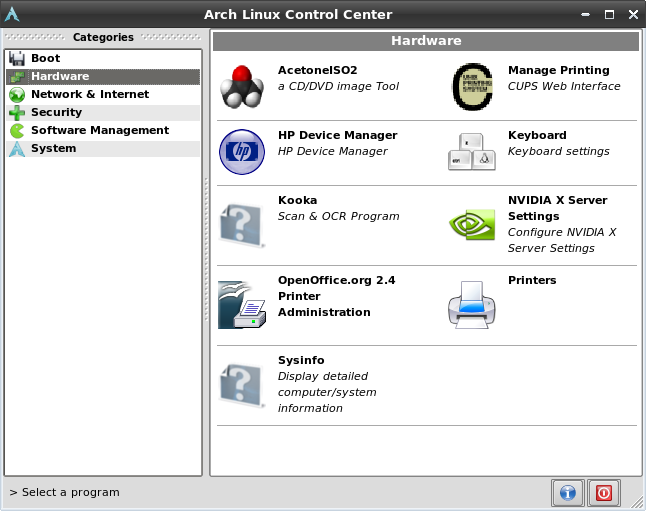
Task: Click 'Keyboard settings' description text
Action: [559, 152]
